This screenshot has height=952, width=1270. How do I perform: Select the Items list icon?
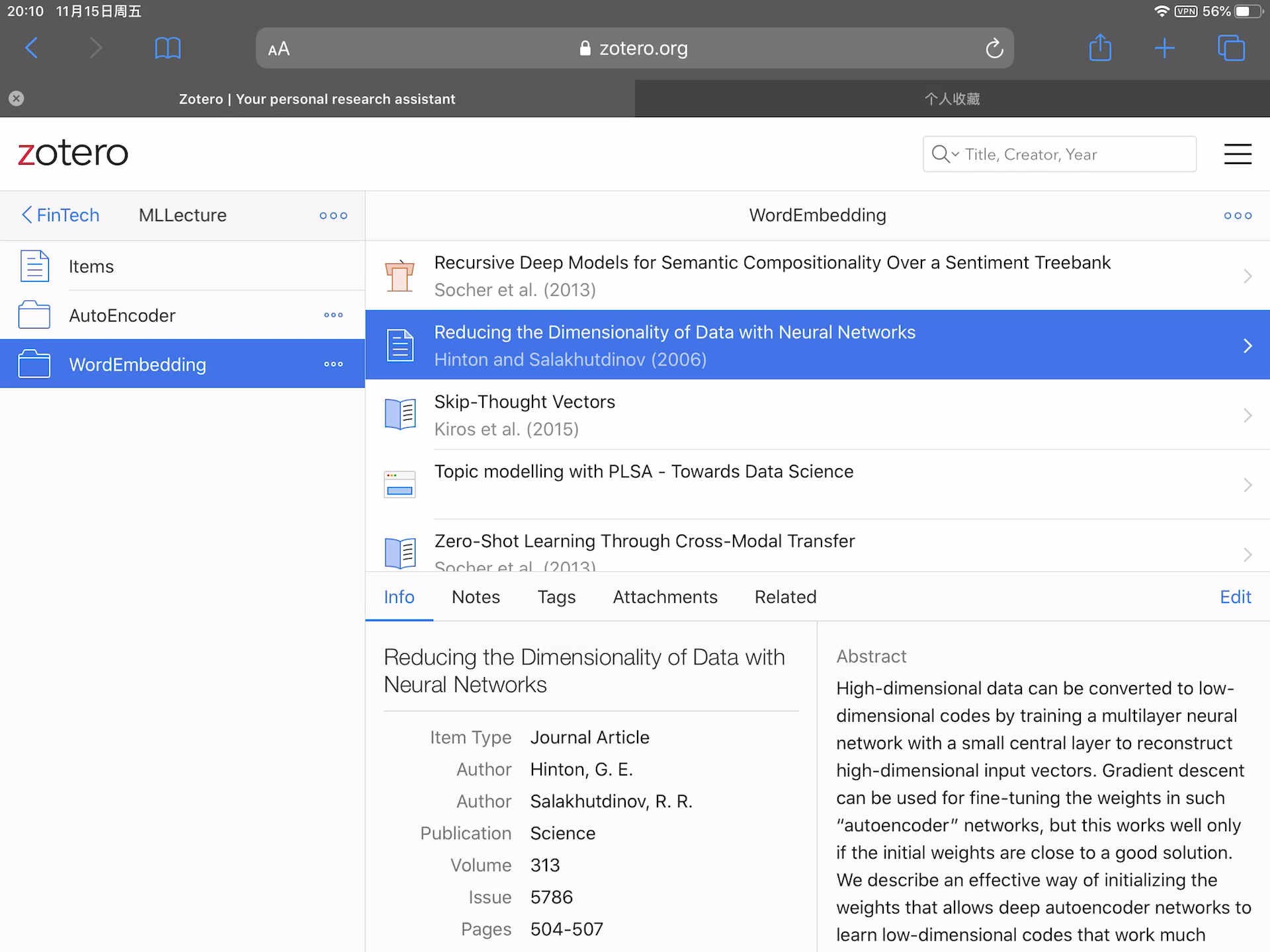(x=34, y=266)
